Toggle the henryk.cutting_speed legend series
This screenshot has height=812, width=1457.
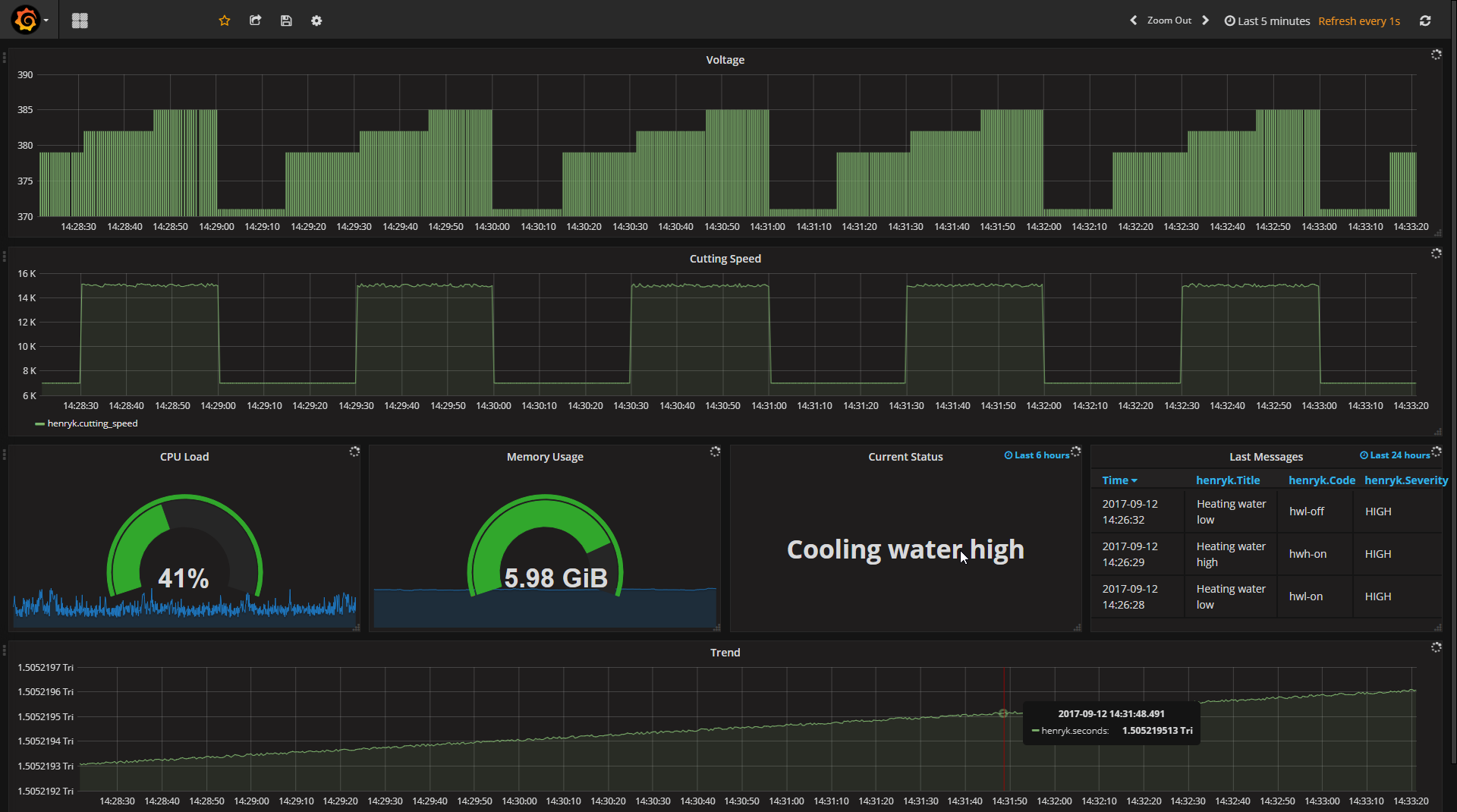coord(92,423)
